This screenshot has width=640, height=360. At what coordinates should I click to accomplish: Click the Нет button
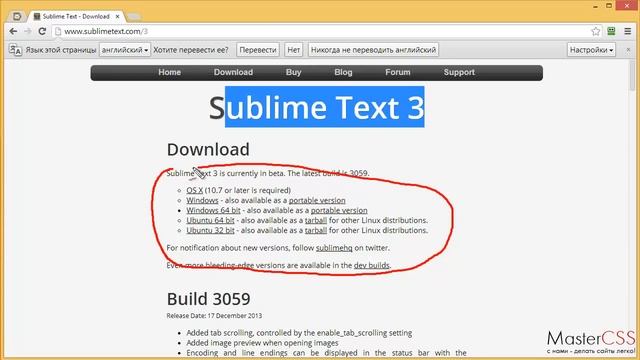(x=293, y=50)
